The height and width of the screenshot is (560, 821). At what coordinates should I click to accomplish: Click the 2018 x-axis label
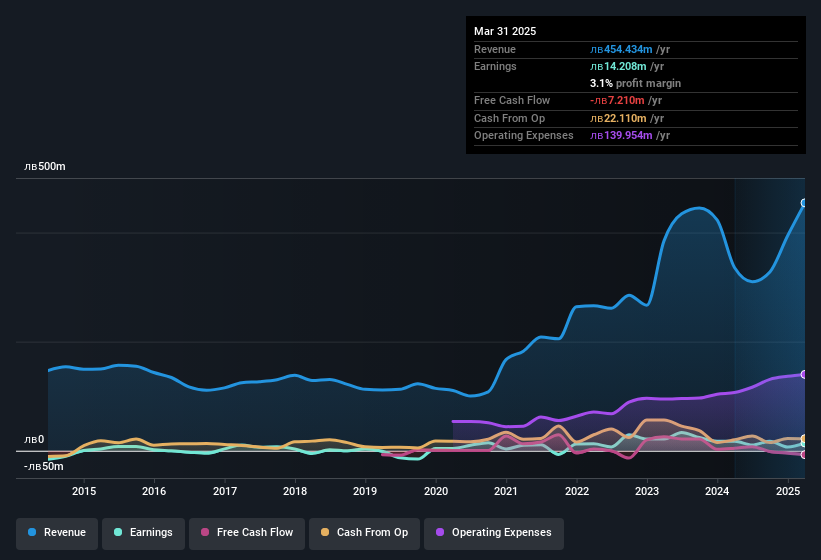[x=295, y=491]
